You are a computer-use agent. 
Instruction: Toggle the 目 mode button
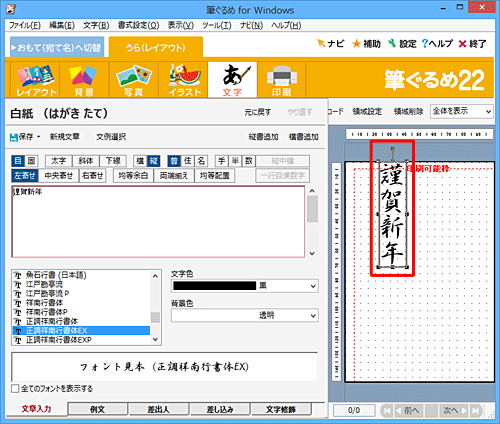[x=18, y=161]
